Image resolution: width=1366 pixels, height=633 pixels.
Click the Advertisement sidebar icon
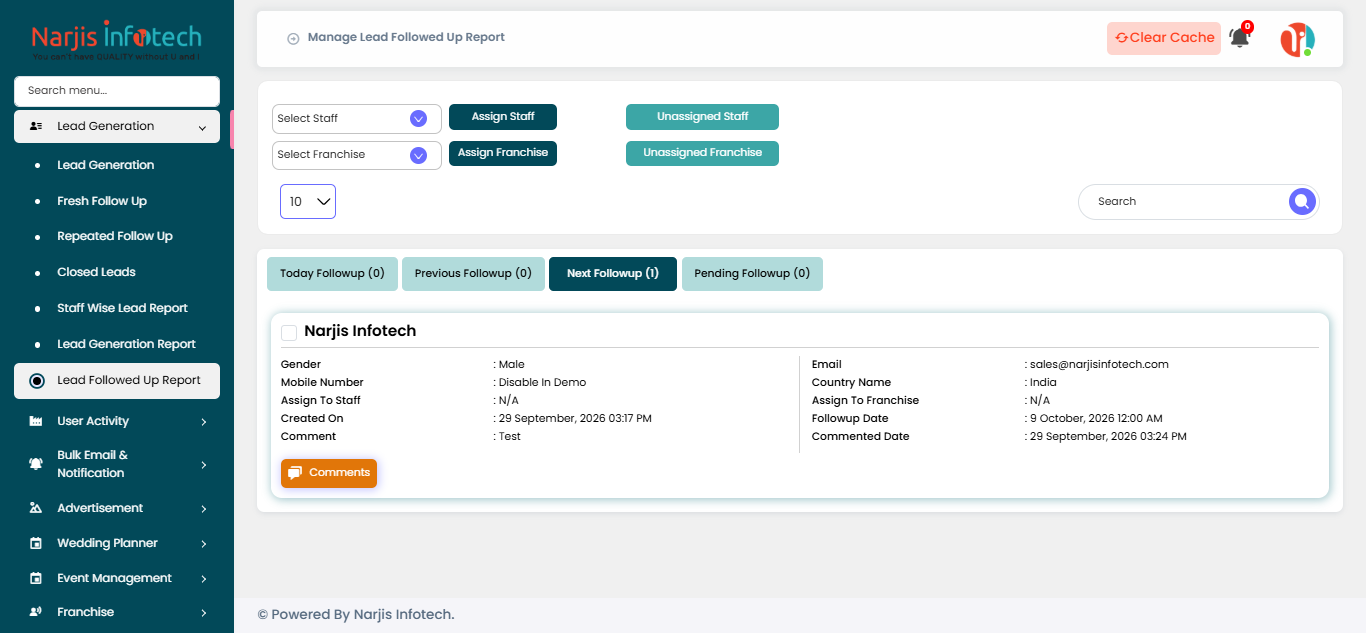point(36,508)
